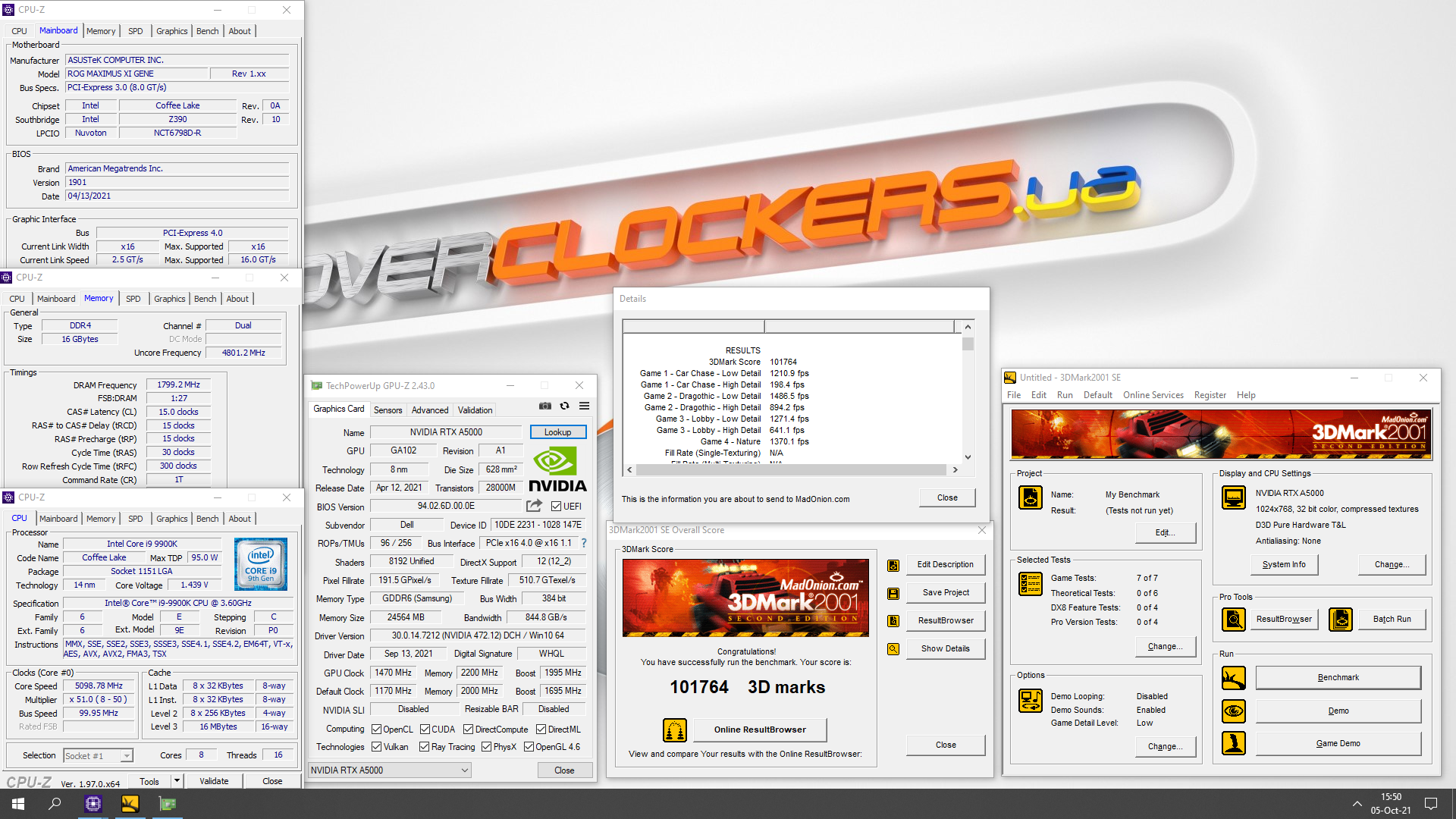The image size is (1456, 819).
Task: Click Change... button under Selected Tests
Action: pos(1165,647)
